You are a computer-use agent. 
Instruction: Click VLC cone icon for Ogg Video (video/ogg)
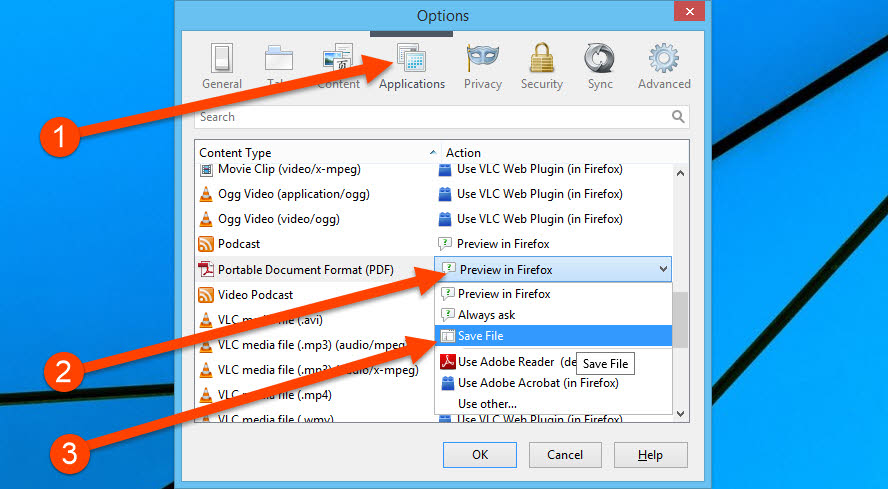206,219
